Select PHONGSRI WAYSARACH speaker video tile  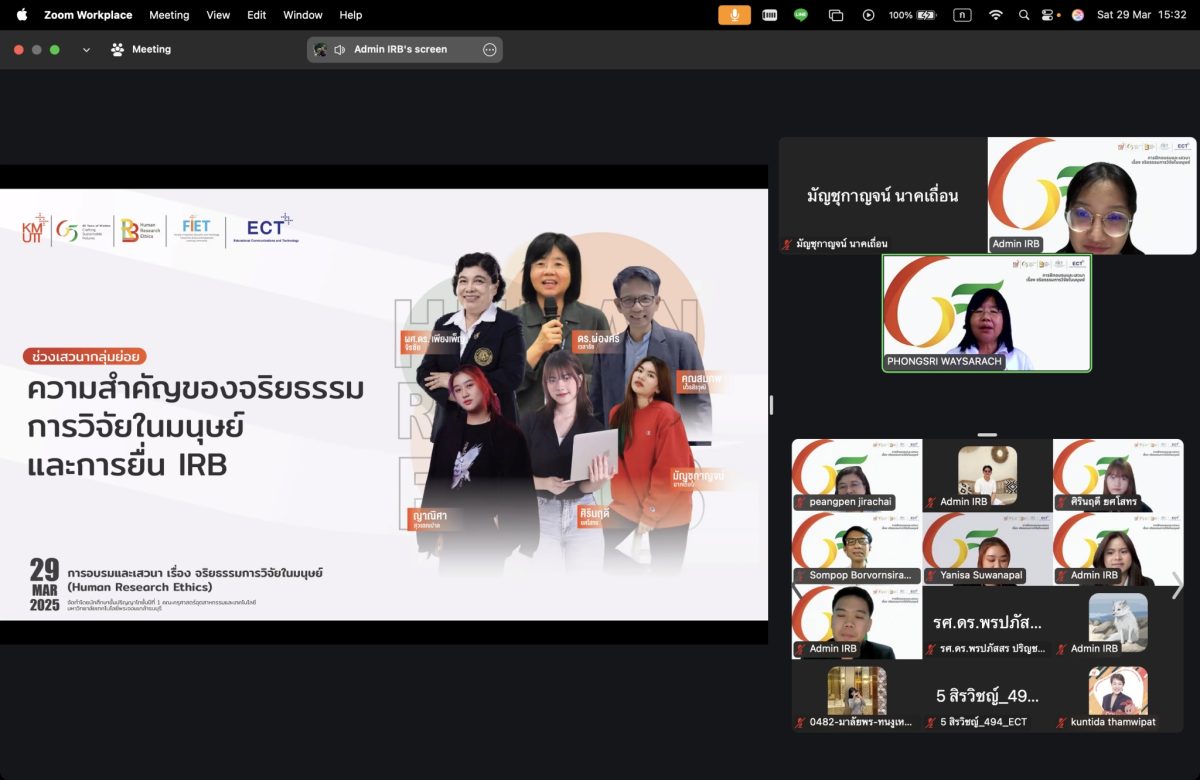coord(987,313)
